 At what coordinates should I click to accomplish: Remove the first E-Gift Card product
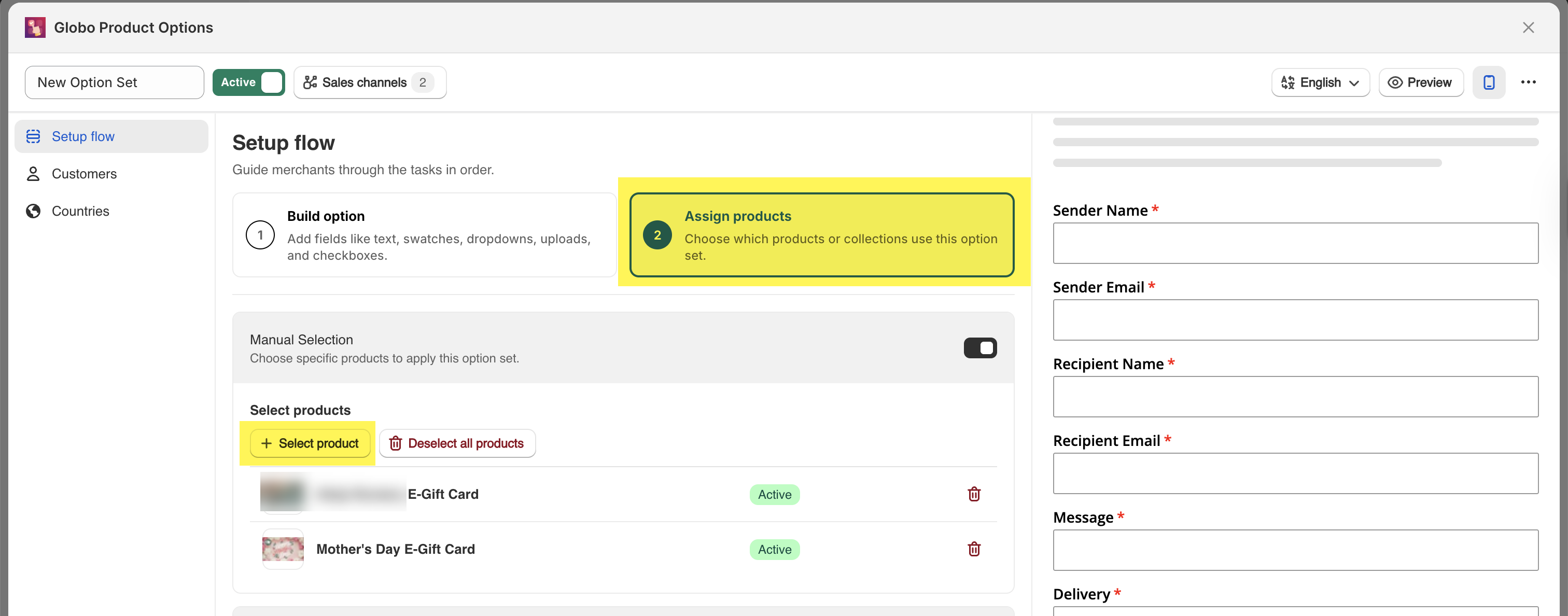[x=974, y=494]
